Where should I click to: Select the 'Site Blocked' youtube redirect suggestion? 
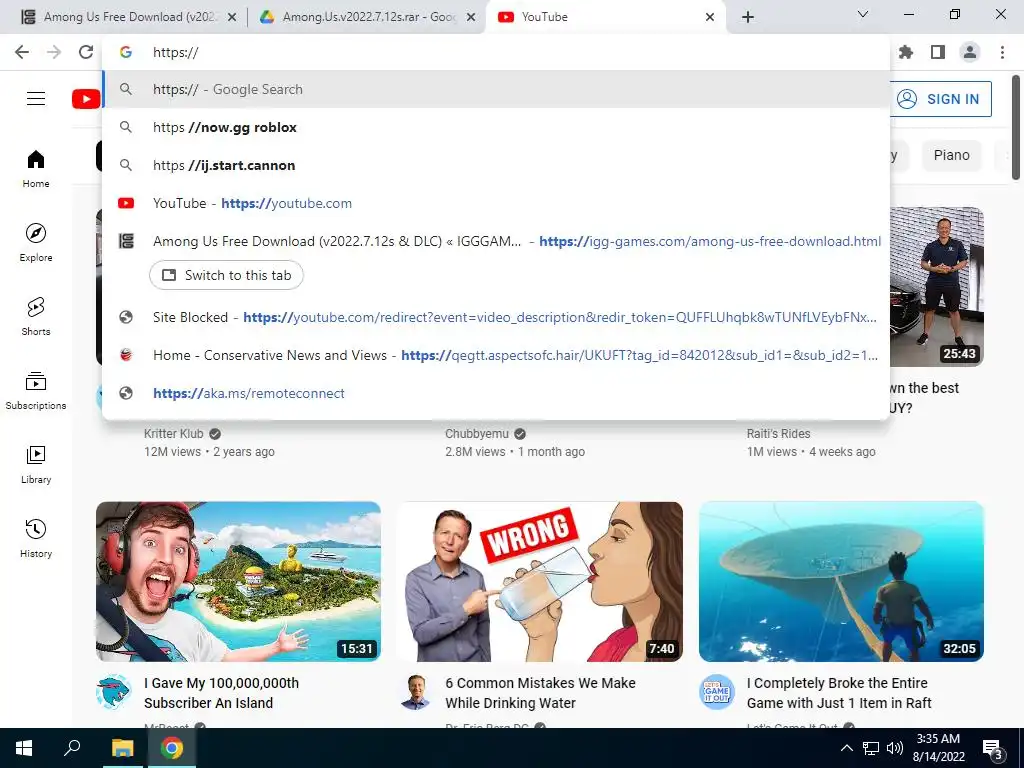[x=496, y=317]
